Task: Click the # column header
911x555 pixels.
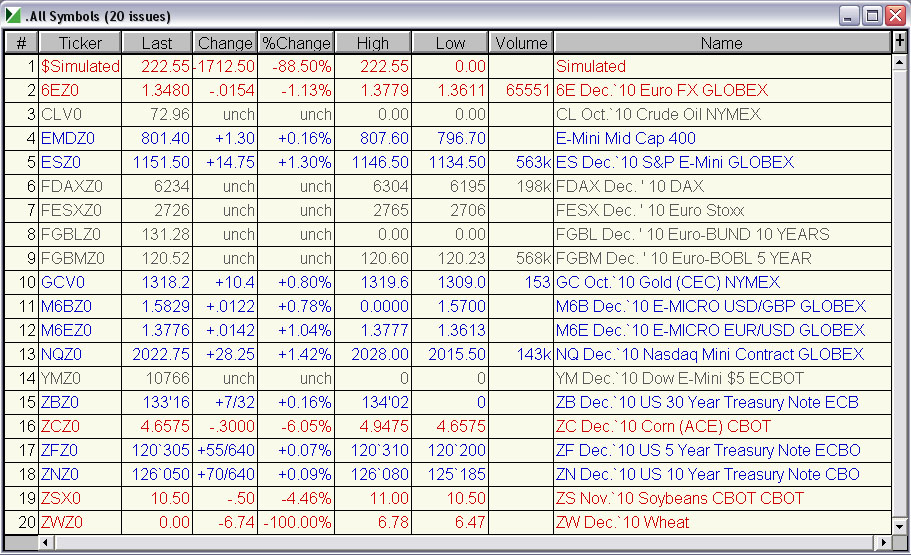Action: pyautogui.click(x=21, y=43)
